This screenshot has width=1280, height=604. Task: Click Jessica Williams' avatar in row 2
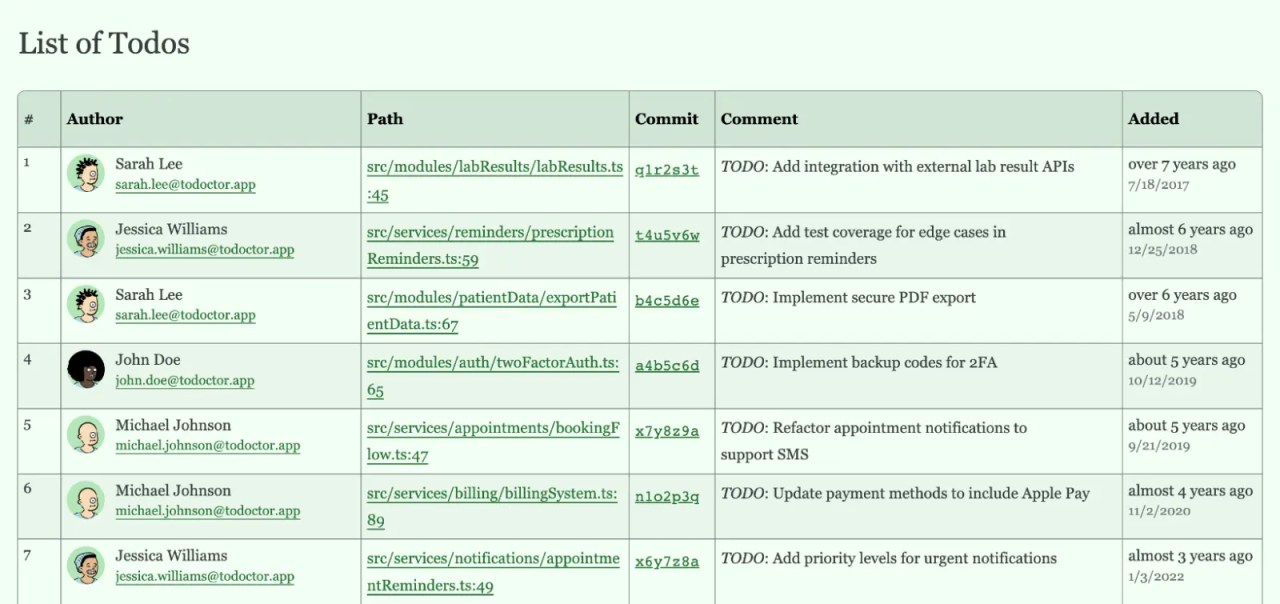pyautogui.click(x=86, y=238)
